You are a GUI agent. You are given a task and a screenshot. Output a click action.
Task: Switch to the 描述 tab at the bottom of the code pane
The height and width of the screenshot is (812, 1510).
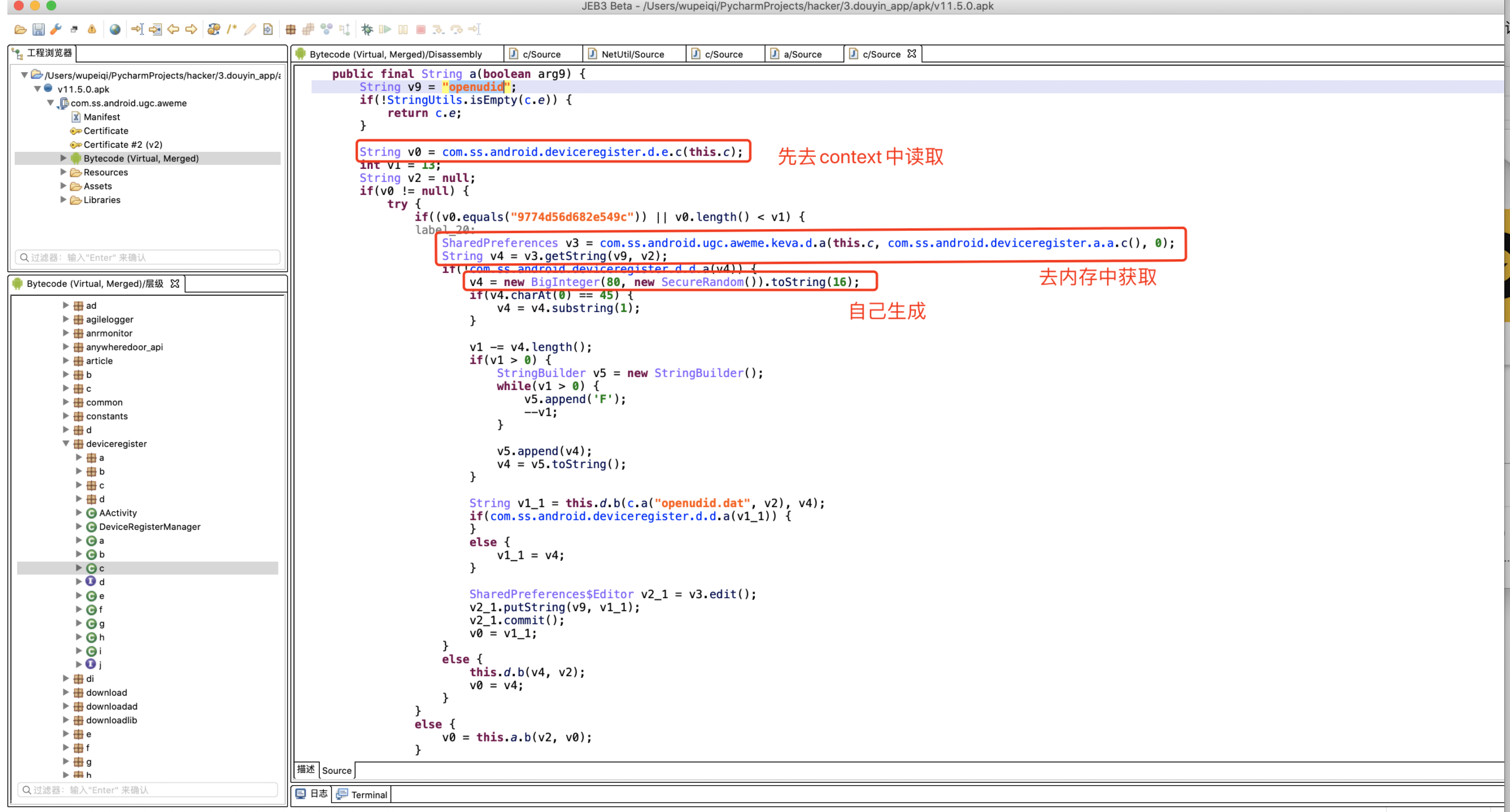pos(306,769)
